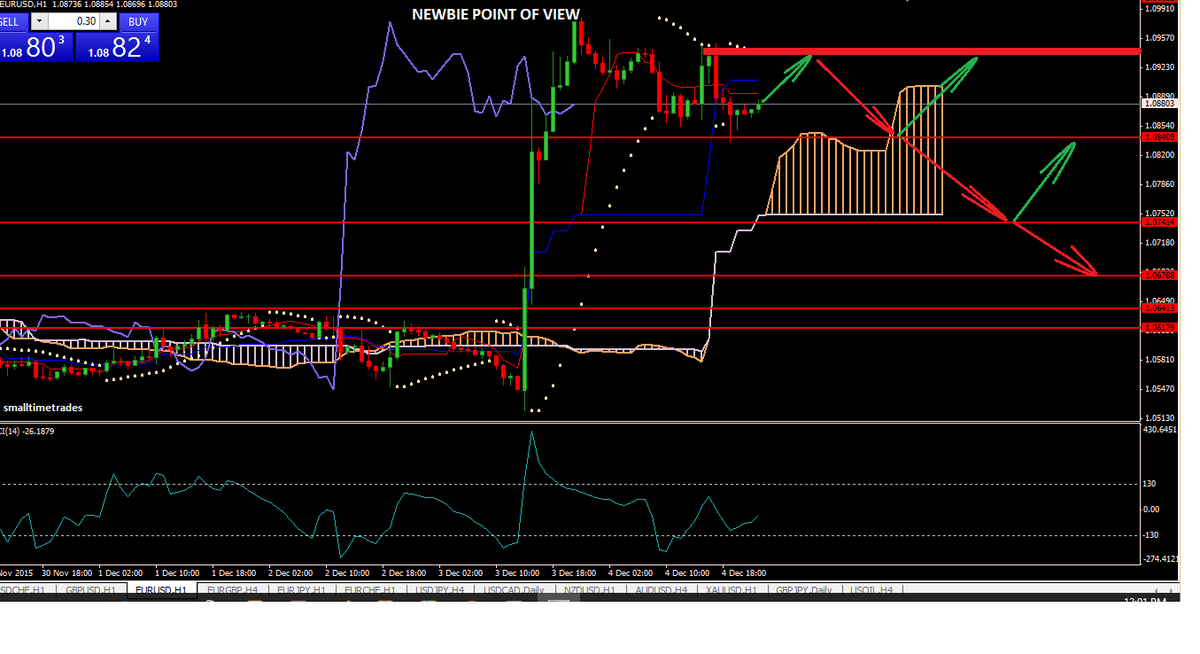Click the 4 Dec 18:00 time axis label

744,573
